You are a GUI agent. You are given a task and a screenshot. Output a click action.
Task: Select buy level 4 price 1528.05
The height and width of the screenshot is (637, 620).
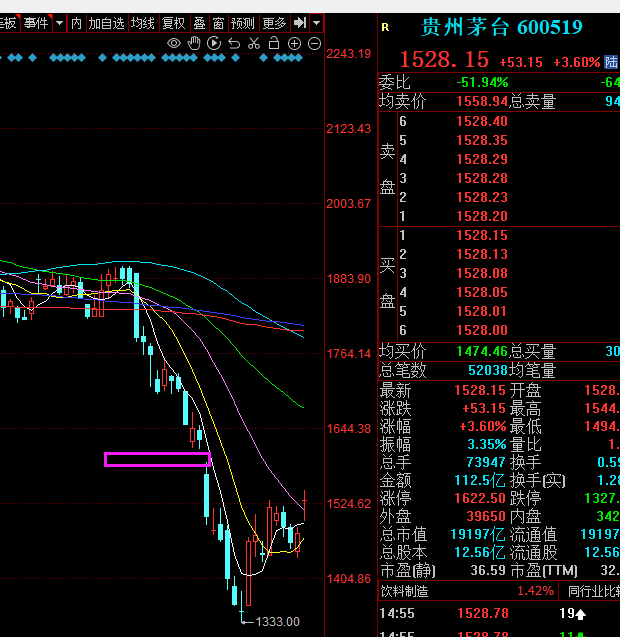pyautogui.click(x=482, y=292)
